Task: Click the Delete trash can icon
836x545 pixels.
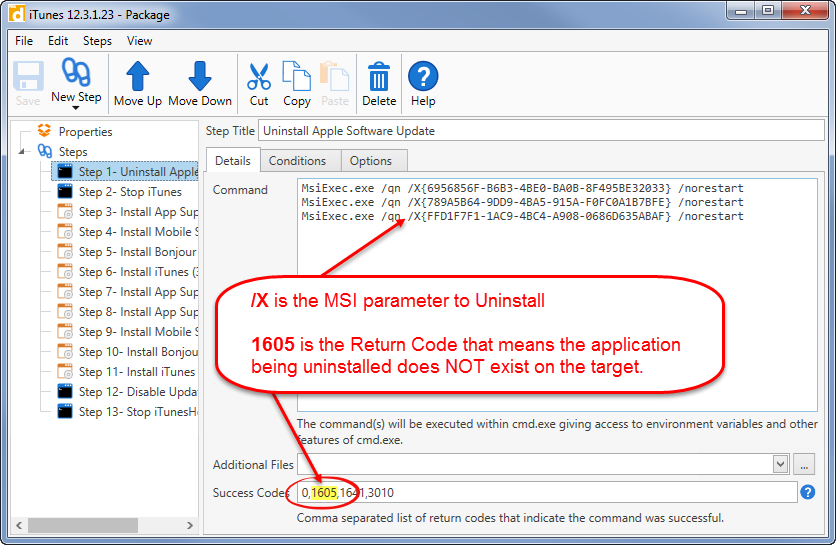Action: 379,76
